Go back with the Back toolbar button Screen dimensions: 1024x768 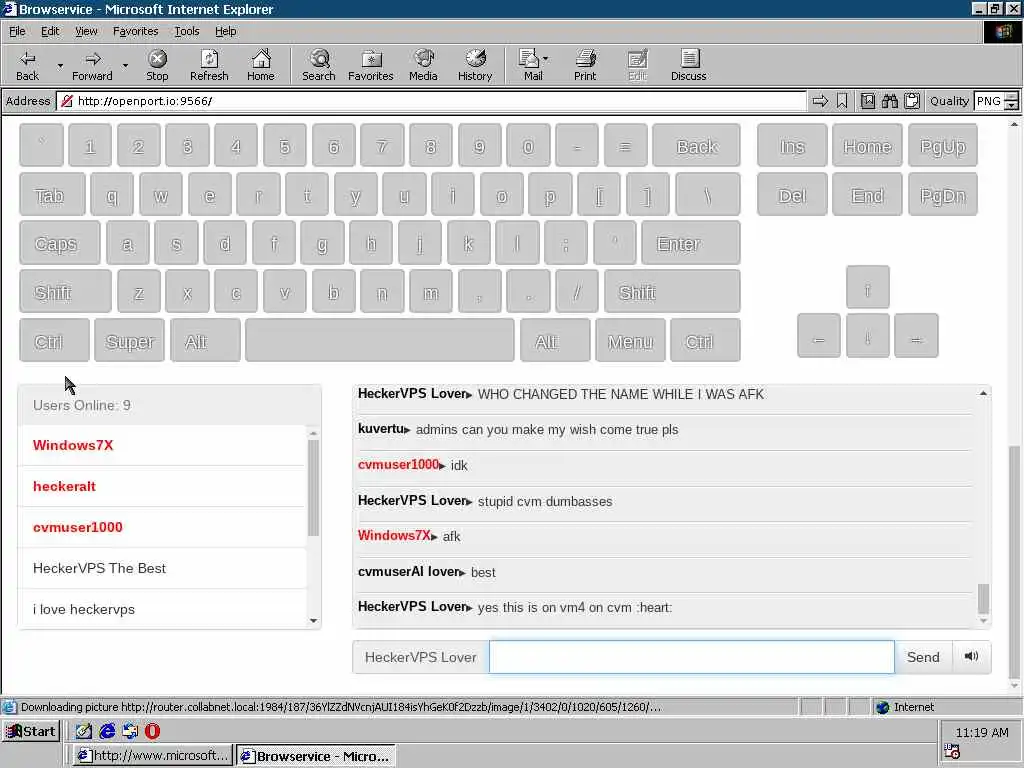coord(27,65)
